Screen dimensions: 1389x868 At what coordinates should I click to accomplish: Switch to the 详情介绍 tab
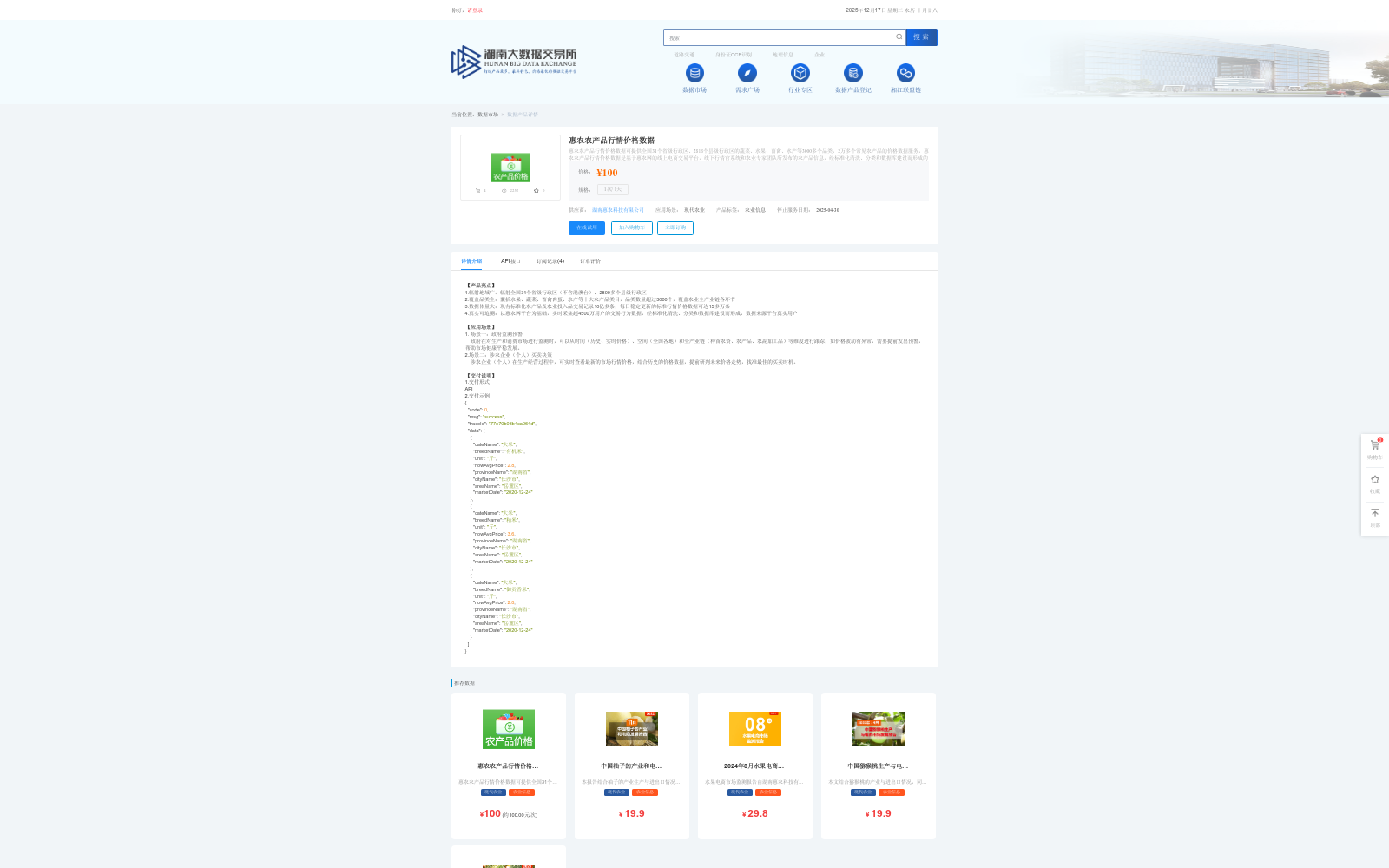471,261
